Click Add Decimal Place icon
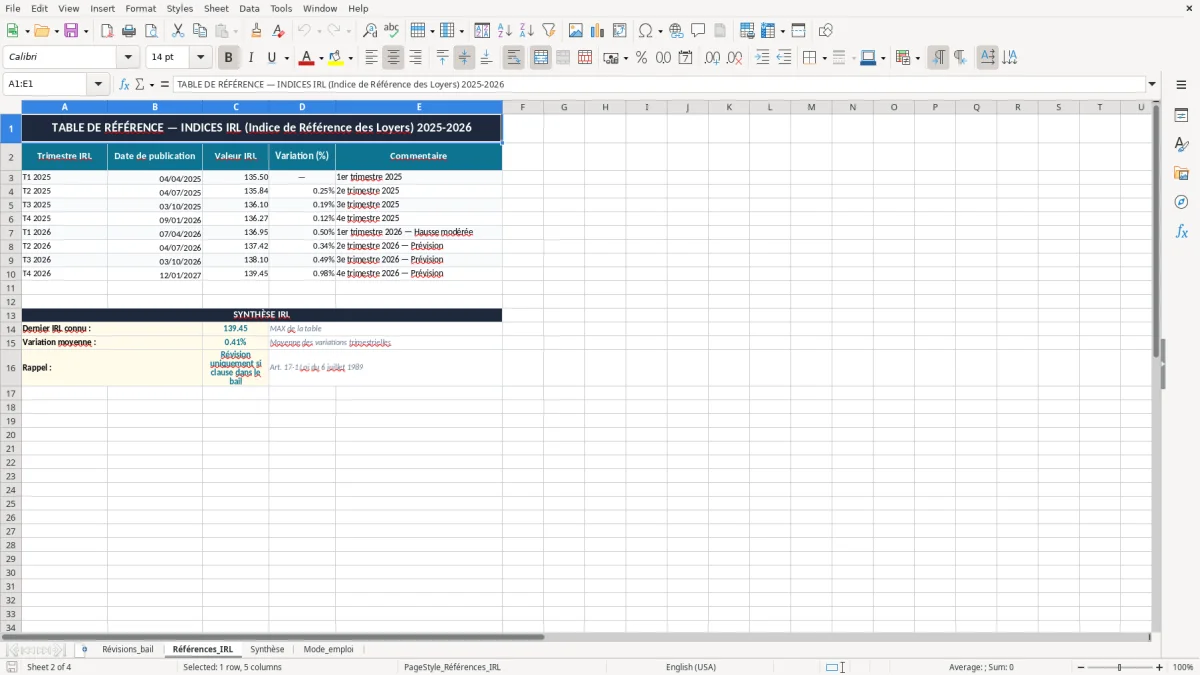 [x=712, y=58]
